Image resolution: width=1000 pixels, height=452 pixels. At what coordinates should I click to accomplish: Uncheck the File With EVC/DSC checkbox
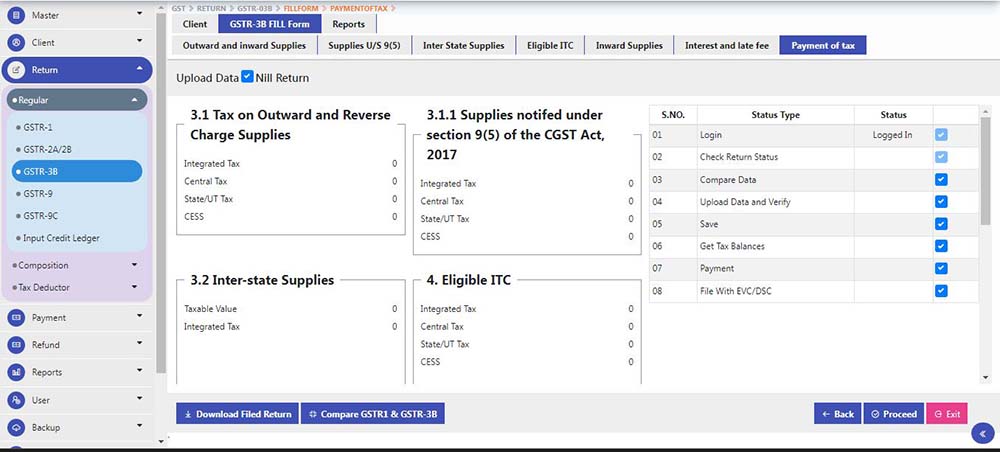click(941, 291)
